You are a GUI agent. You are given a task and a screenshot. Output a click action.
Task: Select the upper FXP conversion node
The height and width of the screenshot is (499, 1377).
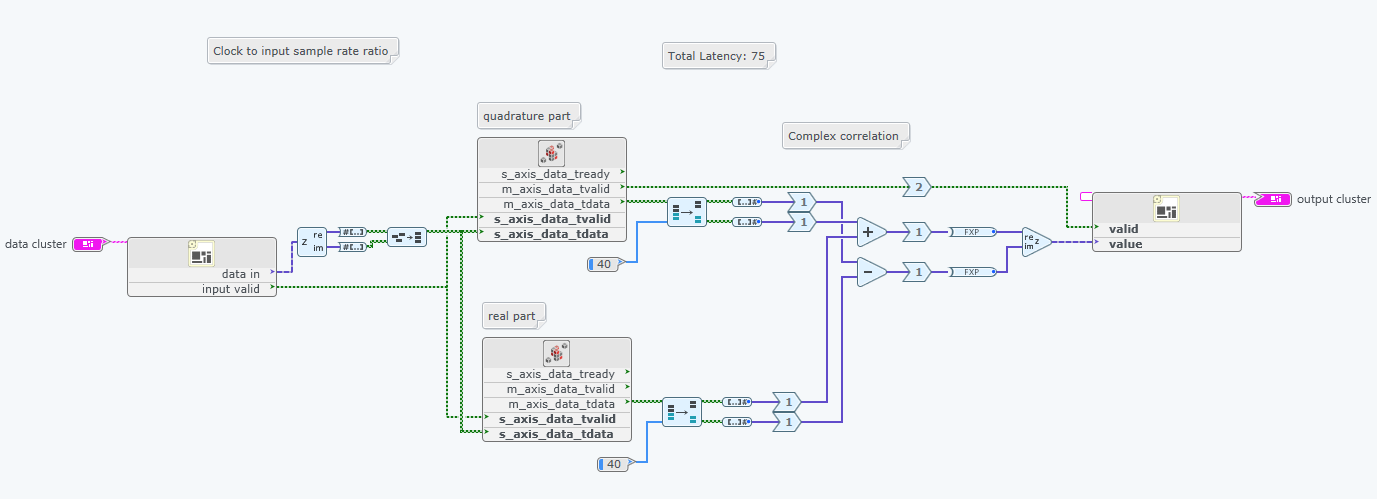972,232
